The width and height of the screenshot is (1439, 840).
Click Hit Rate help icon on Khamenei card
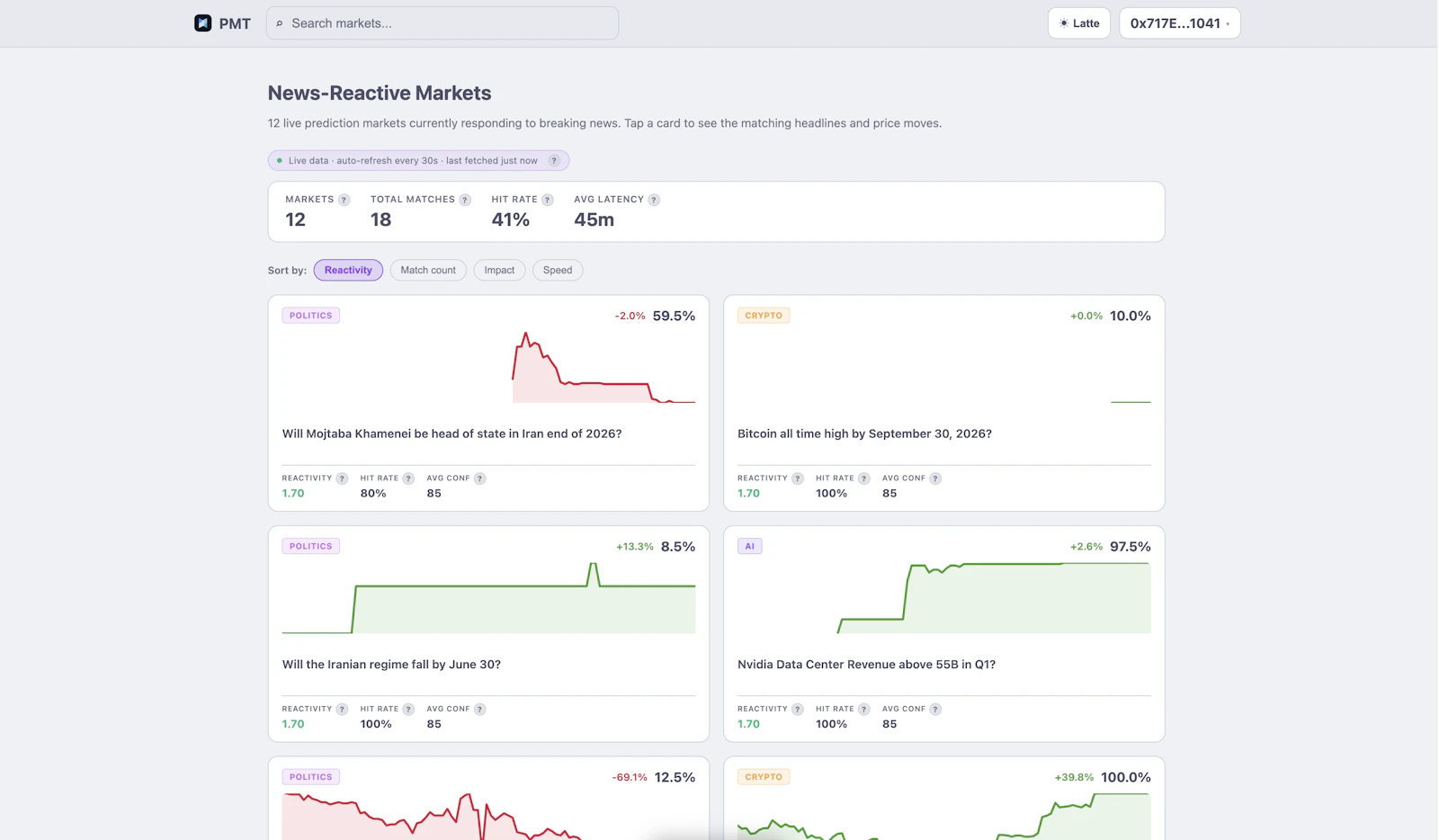[408, 478]
